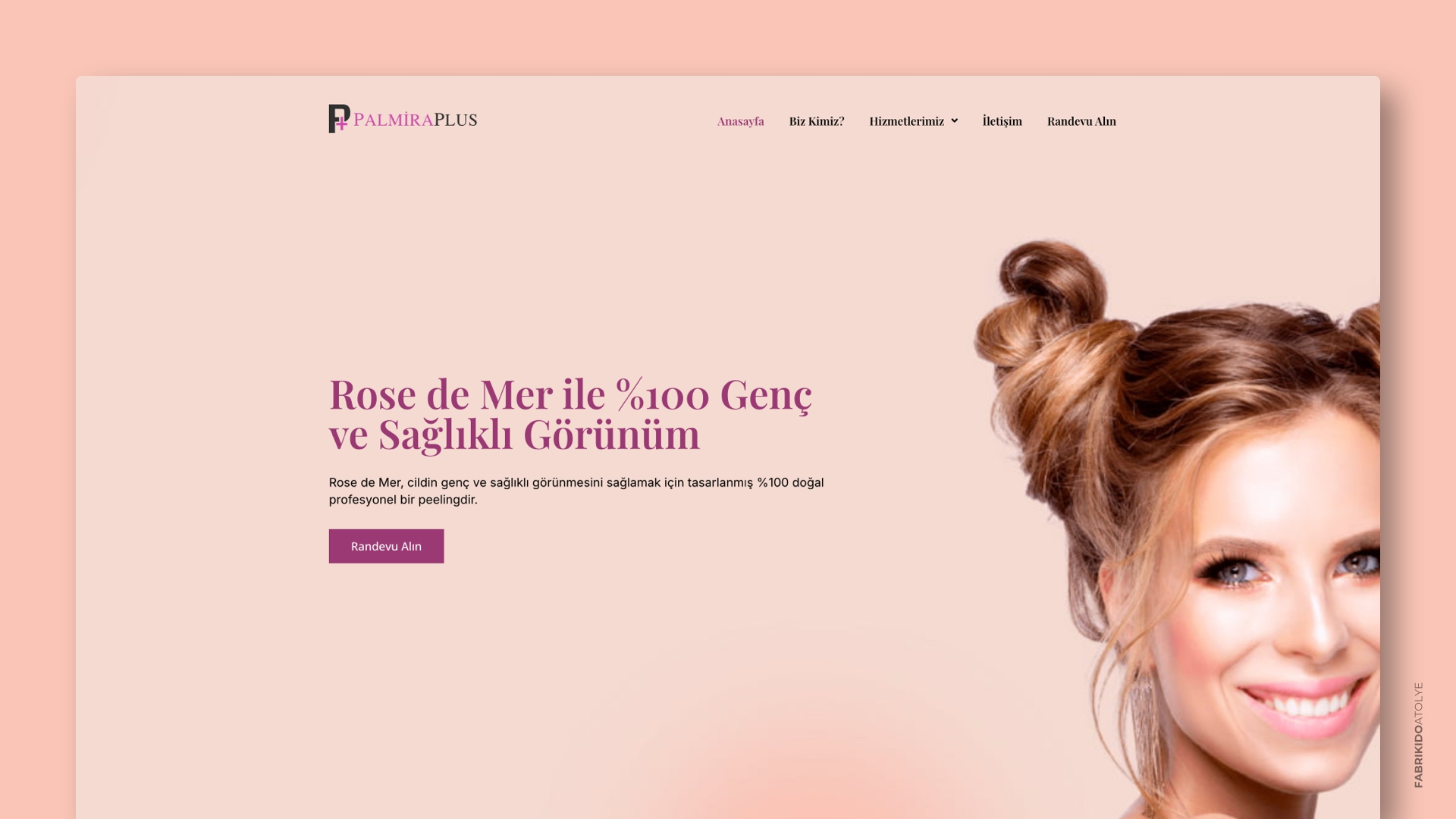Click the vertical FABRIKIDOATOLYE watermark
The image size is (1456, 819).
coord(1418,735)
